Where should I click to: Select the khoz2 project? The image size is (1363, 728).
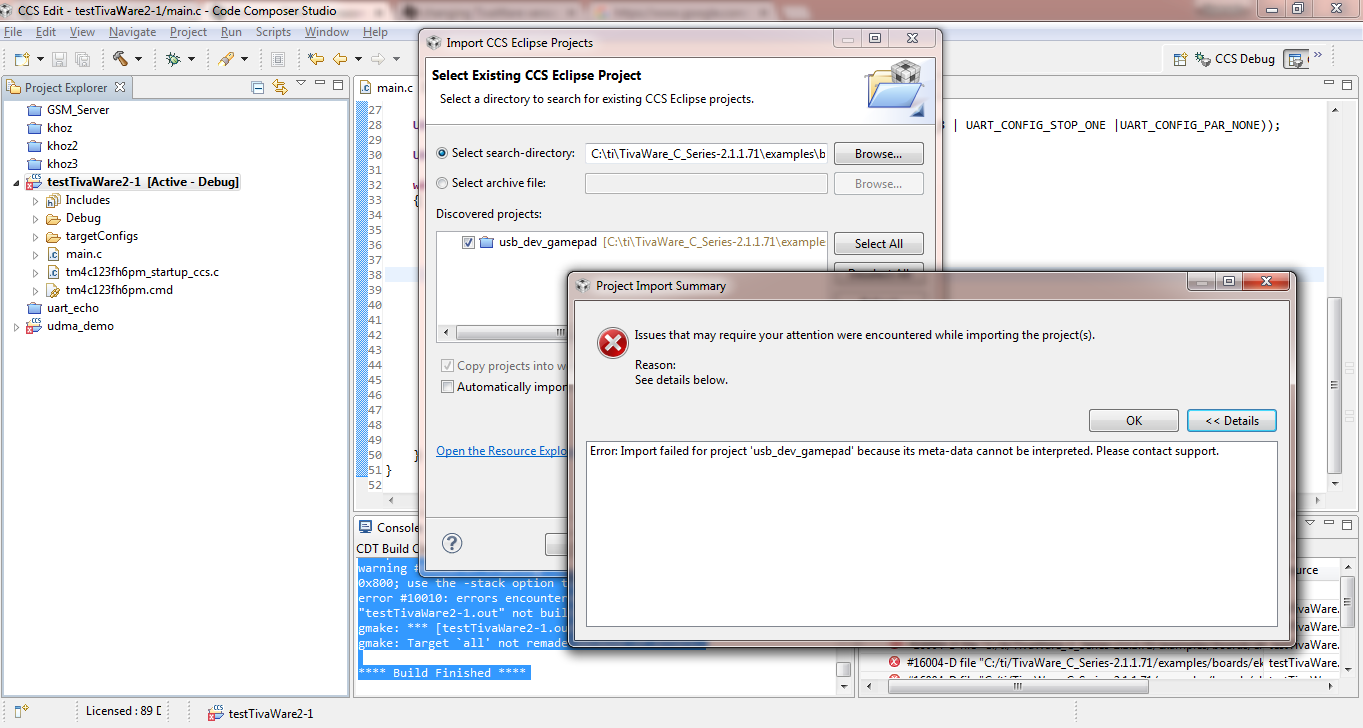53,146
